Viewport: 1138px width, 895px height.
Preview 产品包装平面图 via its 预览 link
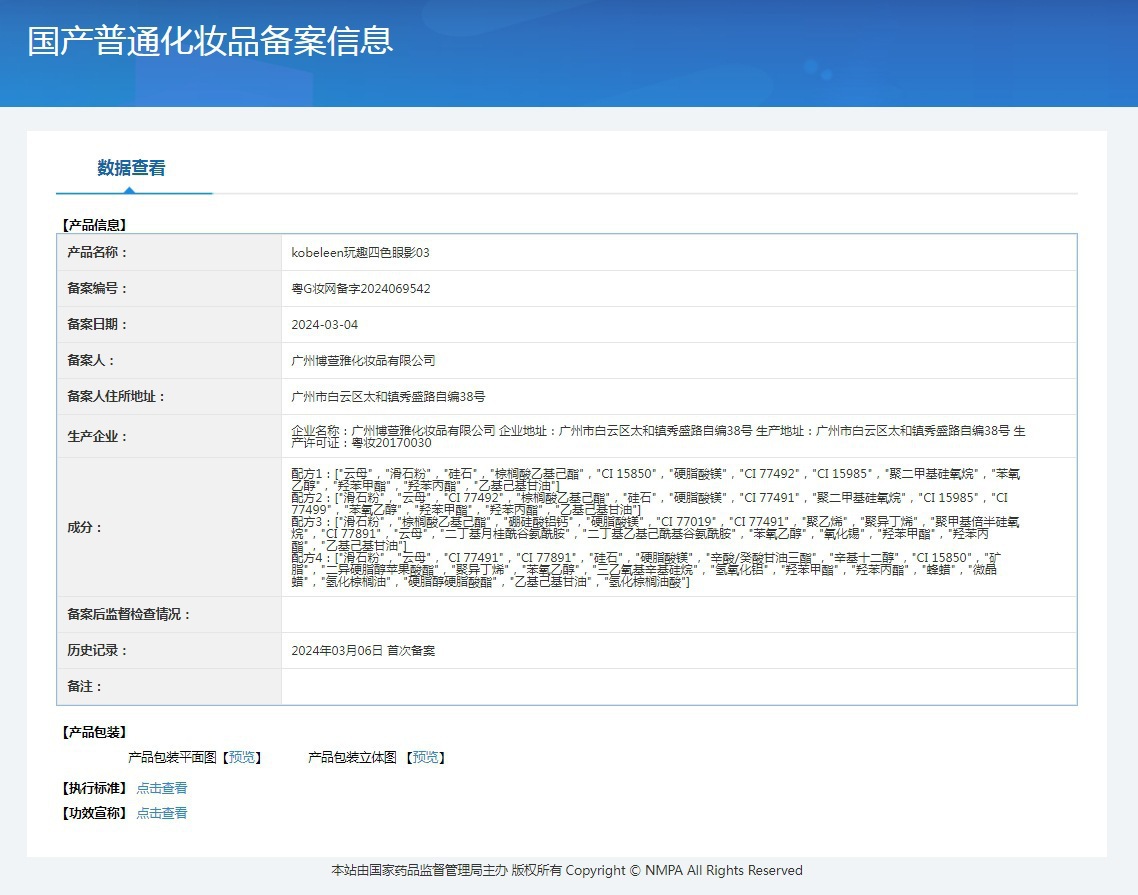pos(242,757)
